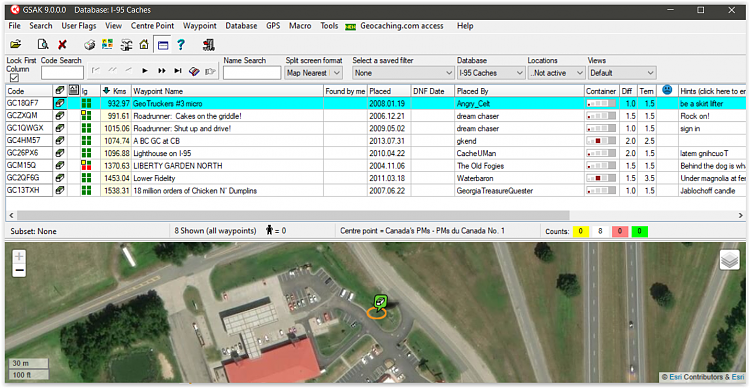Click the next record play arrow
This screenshot has height=388, width=750.
tap(145, 71)
